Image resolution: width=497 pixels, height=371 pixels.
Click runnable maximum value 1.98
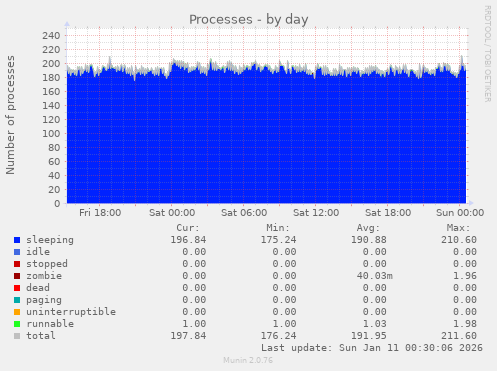[x=465, y=324]
